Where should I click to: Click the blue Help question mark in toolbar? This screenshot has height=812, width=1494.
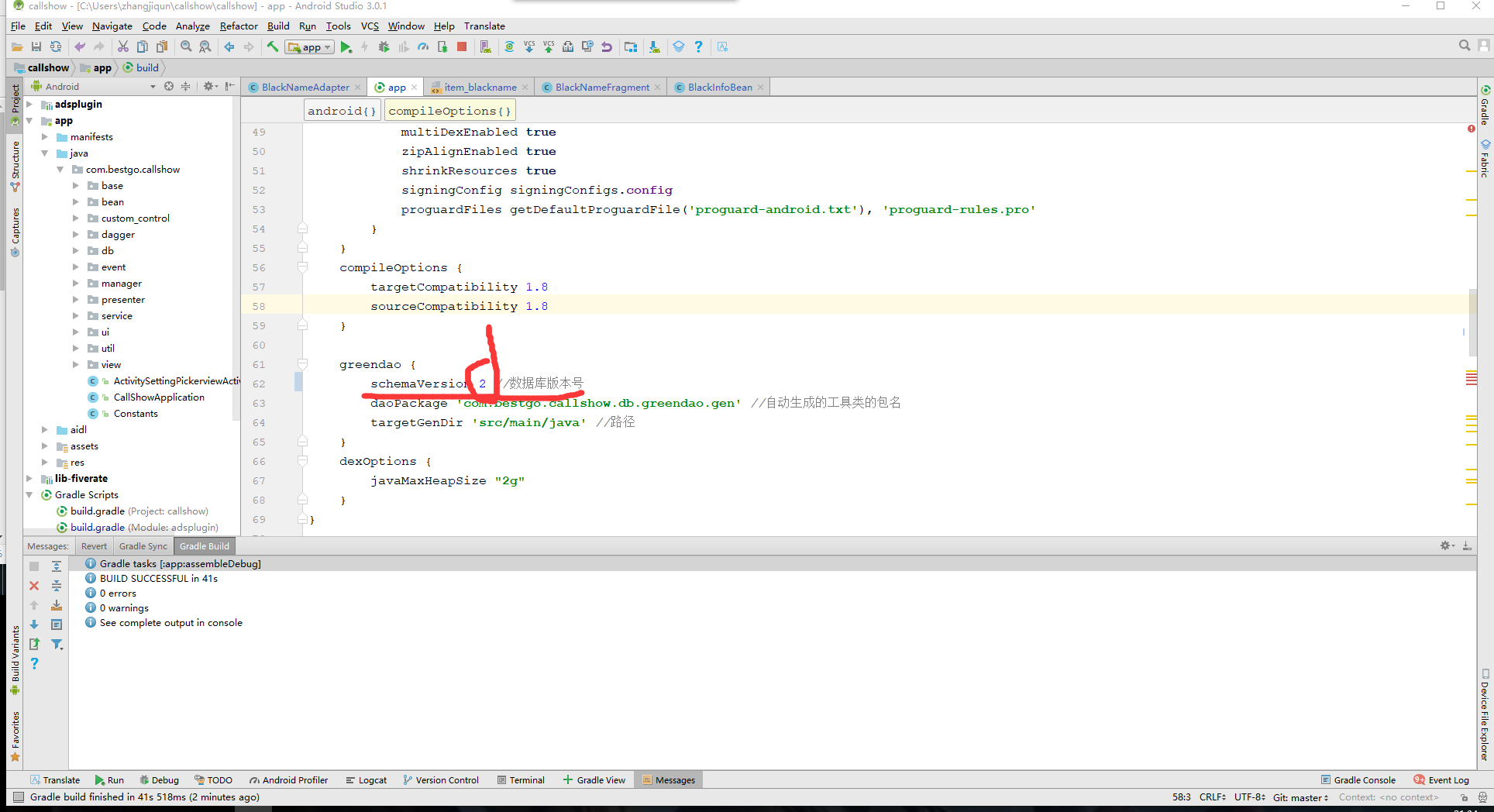[x=698, y=47]
